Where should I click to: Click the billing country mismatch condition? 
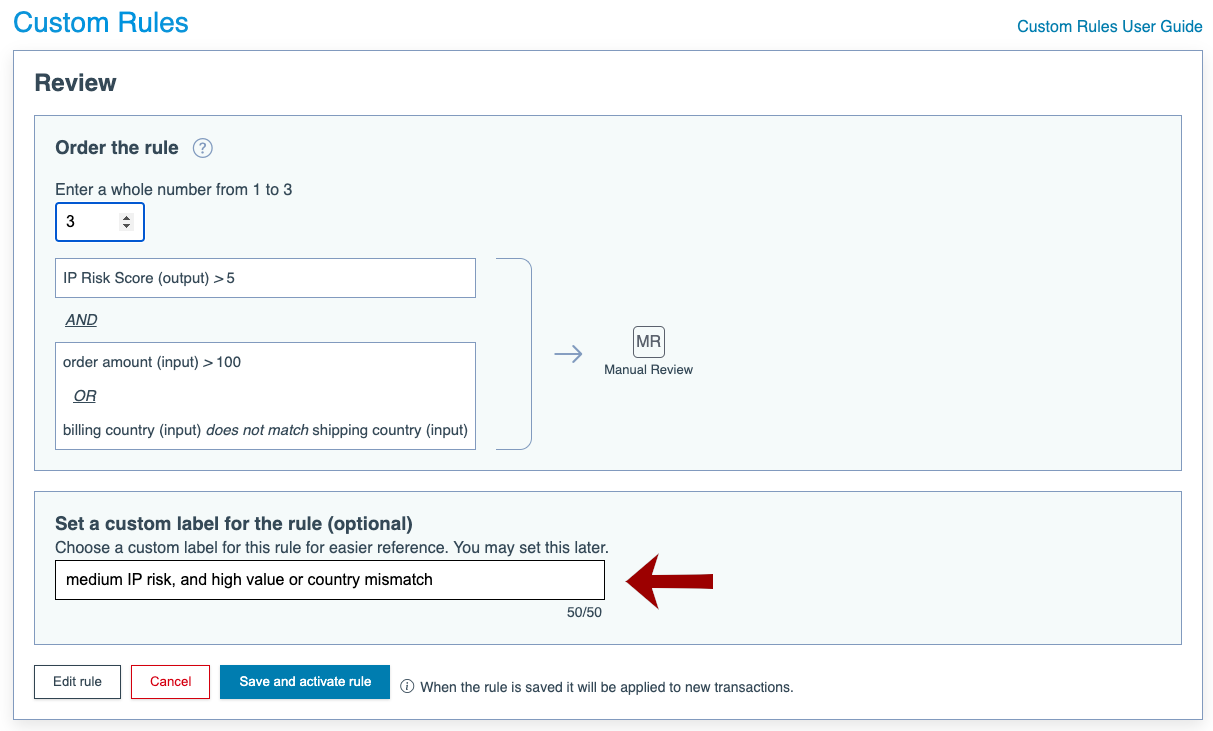click(x=265, y=430)
